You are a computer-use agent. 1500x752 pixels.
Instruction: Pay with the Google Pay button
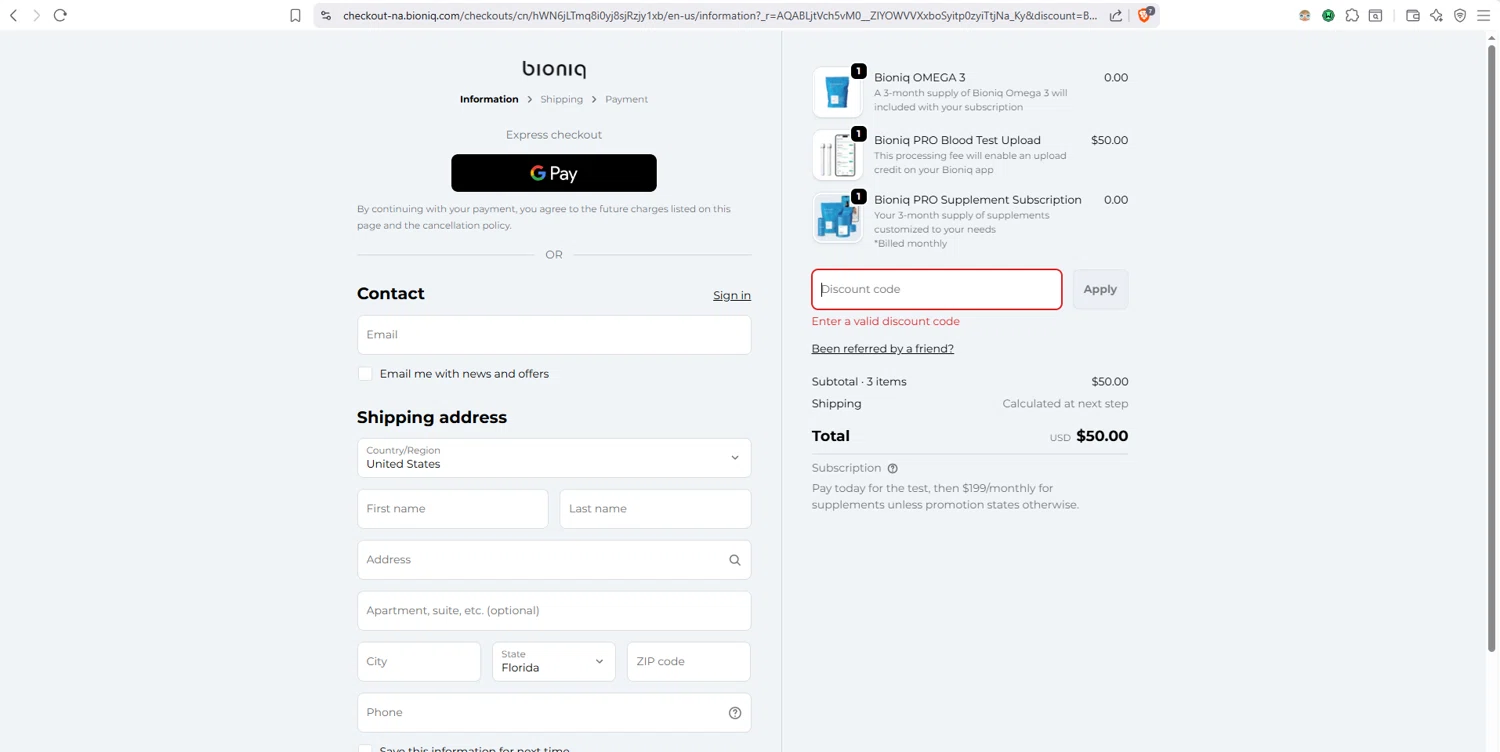tap(554, 173)
